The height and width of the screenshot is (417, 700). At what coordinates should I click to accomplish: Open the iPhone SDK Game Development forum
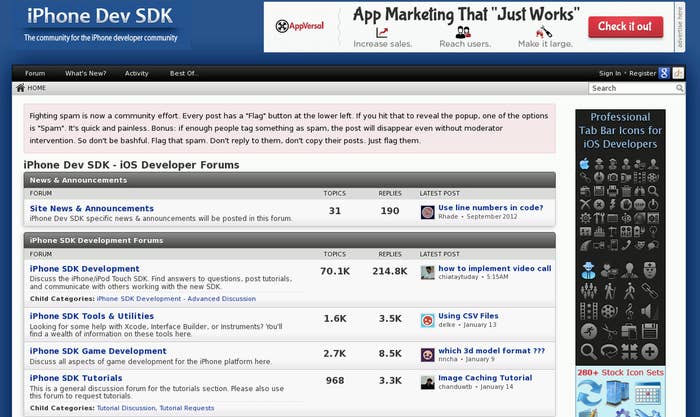point(98,351)
